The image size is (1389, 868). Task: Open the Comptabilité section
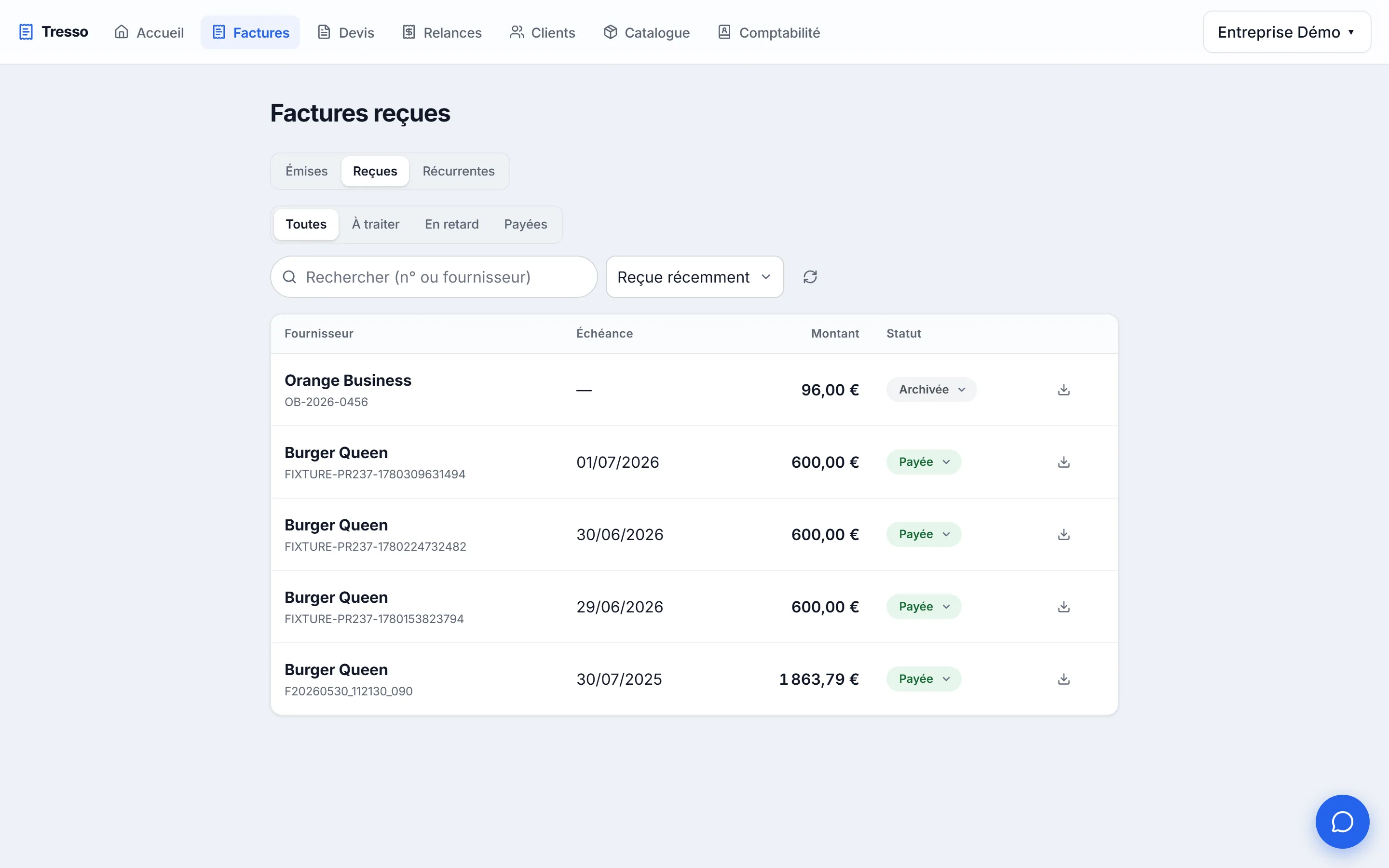(x=769, y=32)
